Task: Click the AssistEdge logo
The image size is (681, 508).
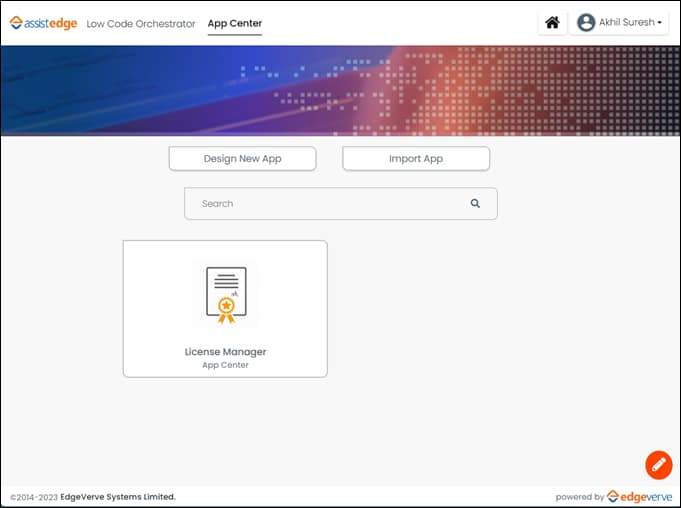Action: [x=43, y=23]
